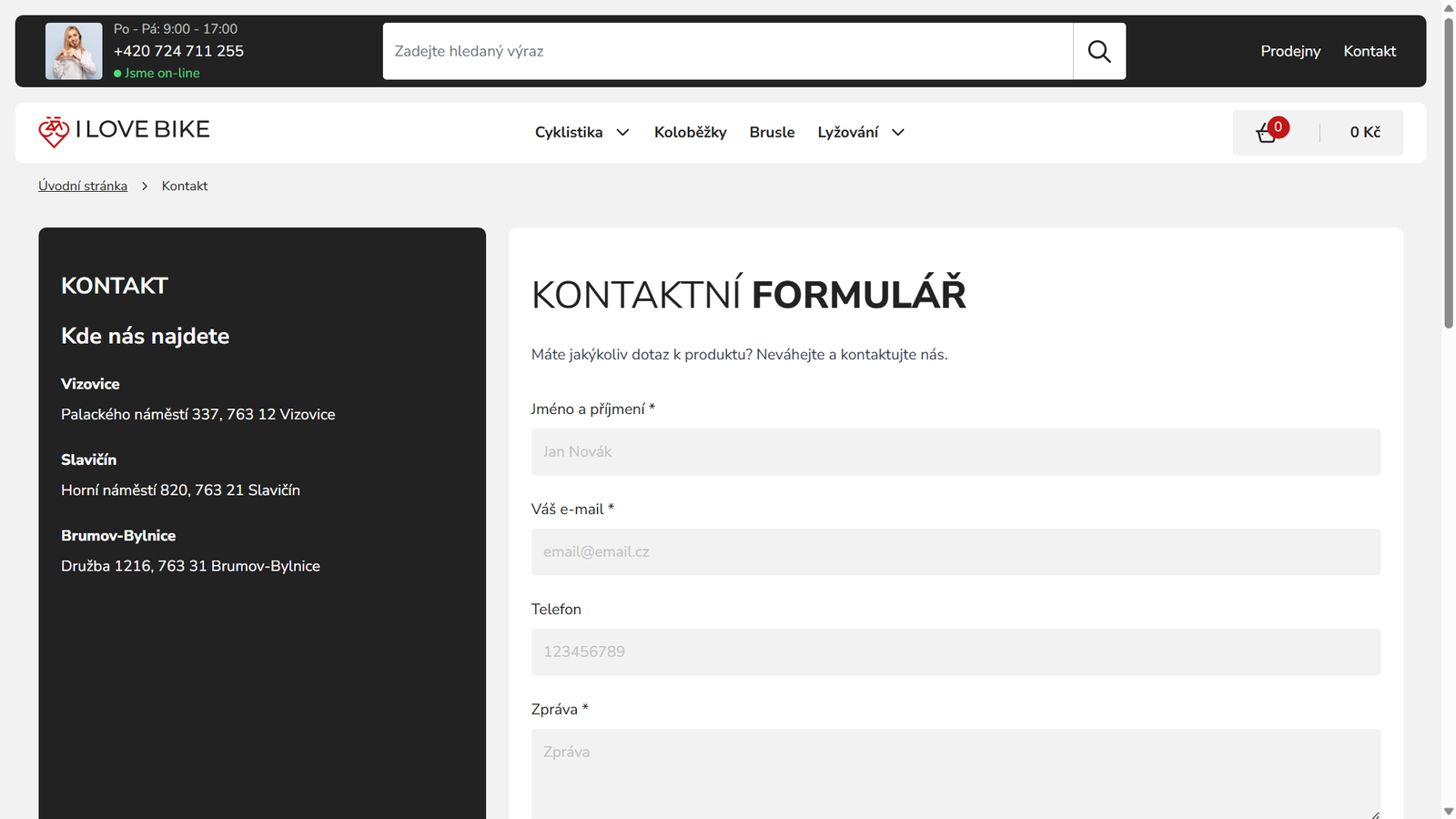This screenshot has height=819, width=1456.
Task: Expand the Cyklistika dropdown menu
Action: (x=581, y=132)
